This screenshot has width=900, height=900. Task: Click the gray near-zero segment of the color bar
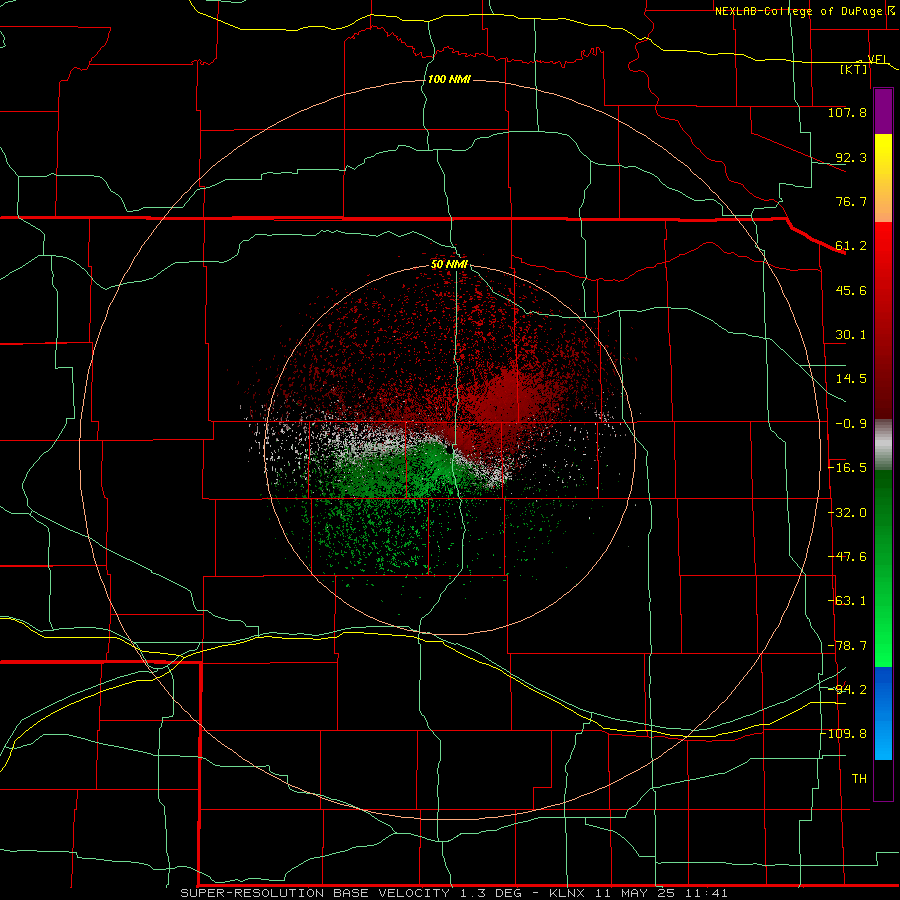point(883,445)
